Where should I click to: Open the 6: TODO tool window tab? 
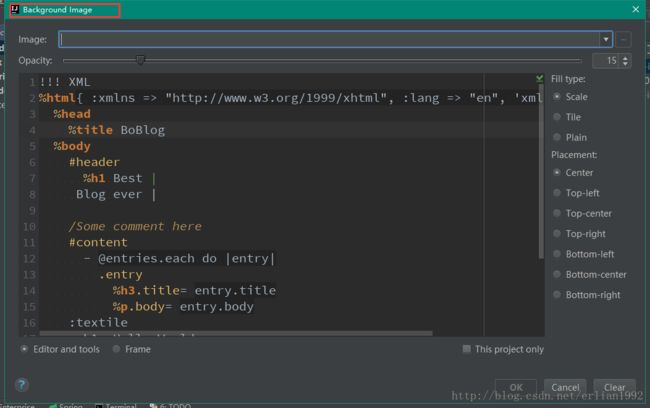tap(170, 406)
